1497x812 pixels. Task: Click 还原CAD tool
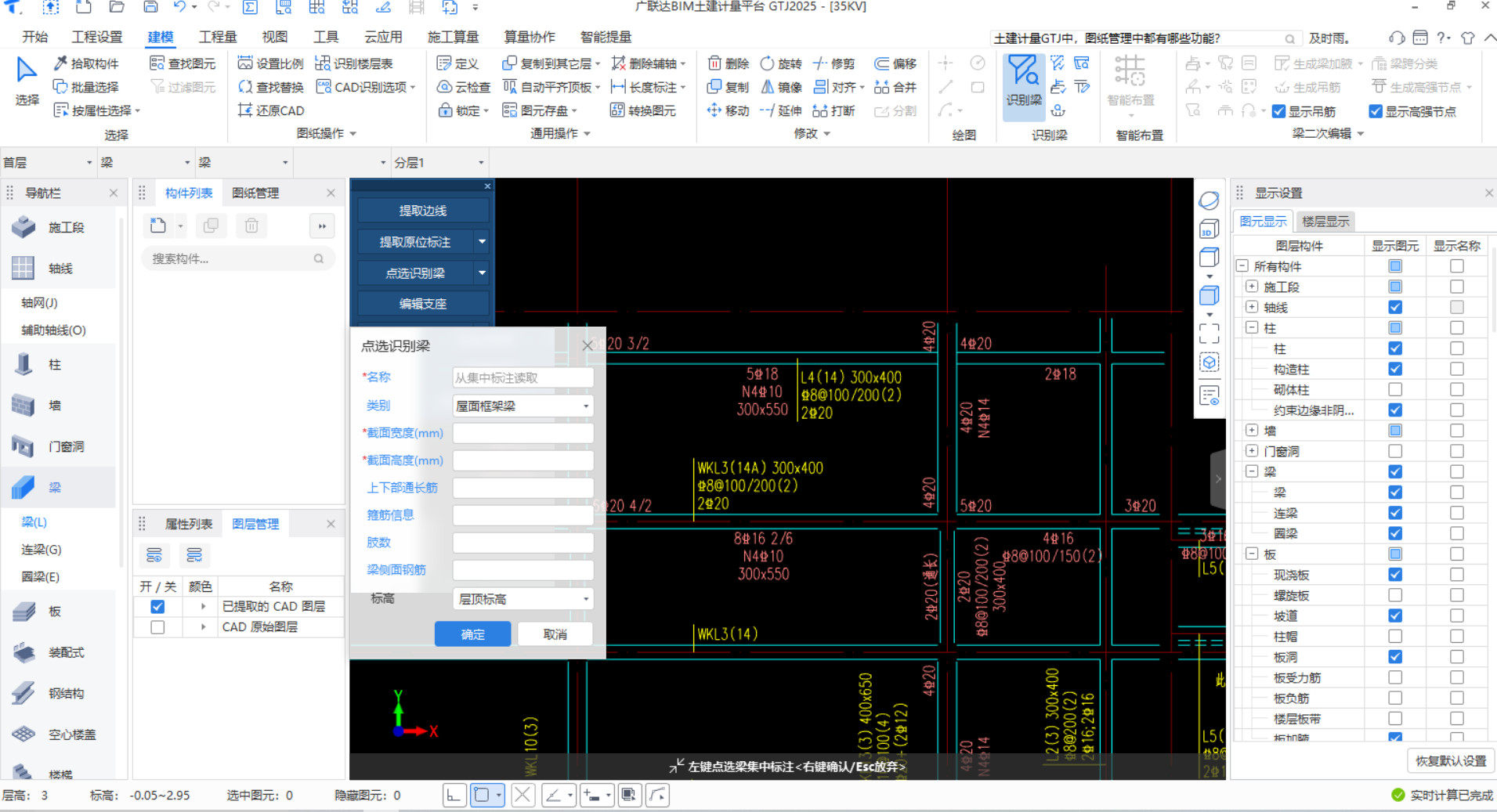pyautogui.click(x=270, y=110)
